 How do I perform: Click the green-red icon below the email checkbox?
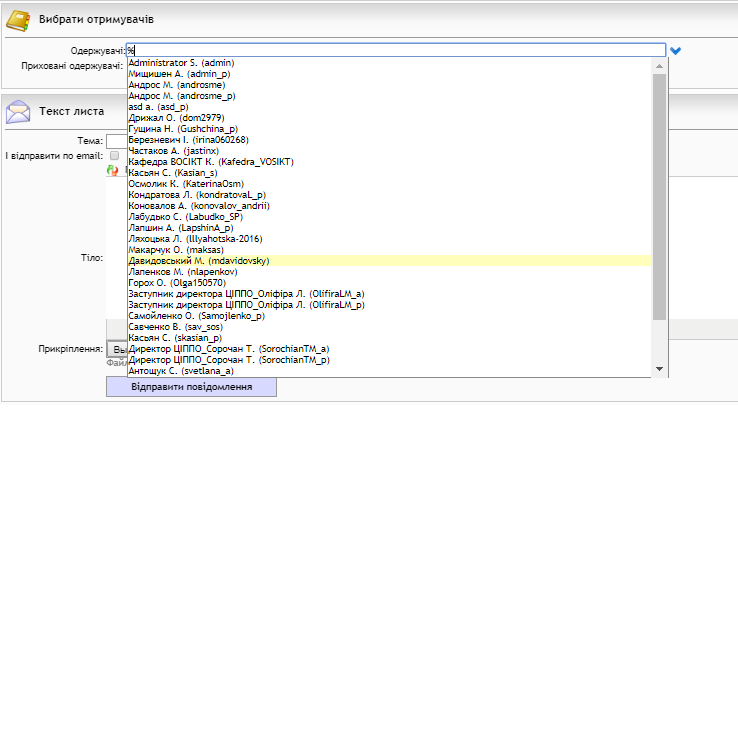(x=112, y=170)
